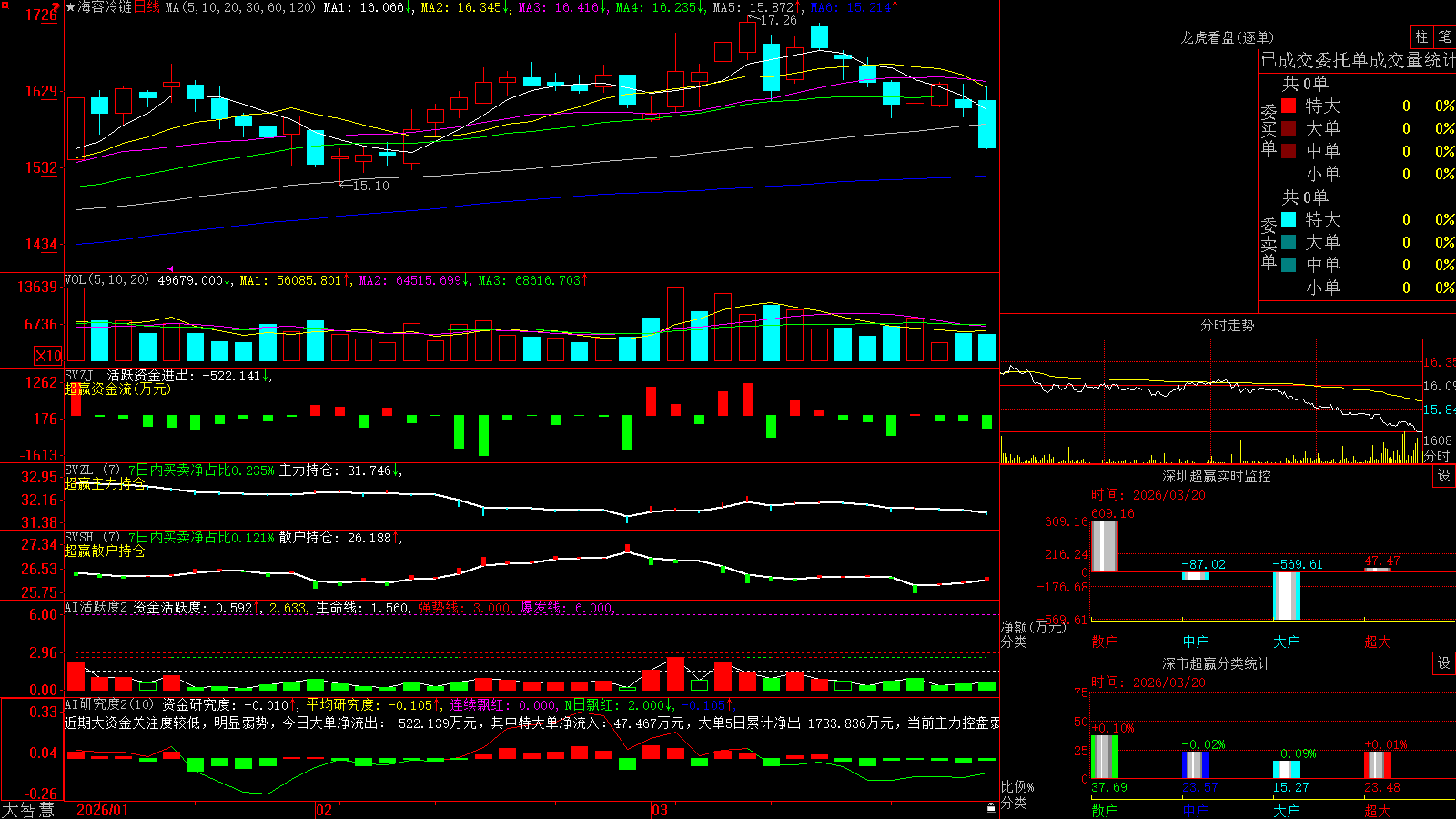The image size is (1456, 819).
Task: Click the 委卖单 vertical label
Action: (1269, 243)
